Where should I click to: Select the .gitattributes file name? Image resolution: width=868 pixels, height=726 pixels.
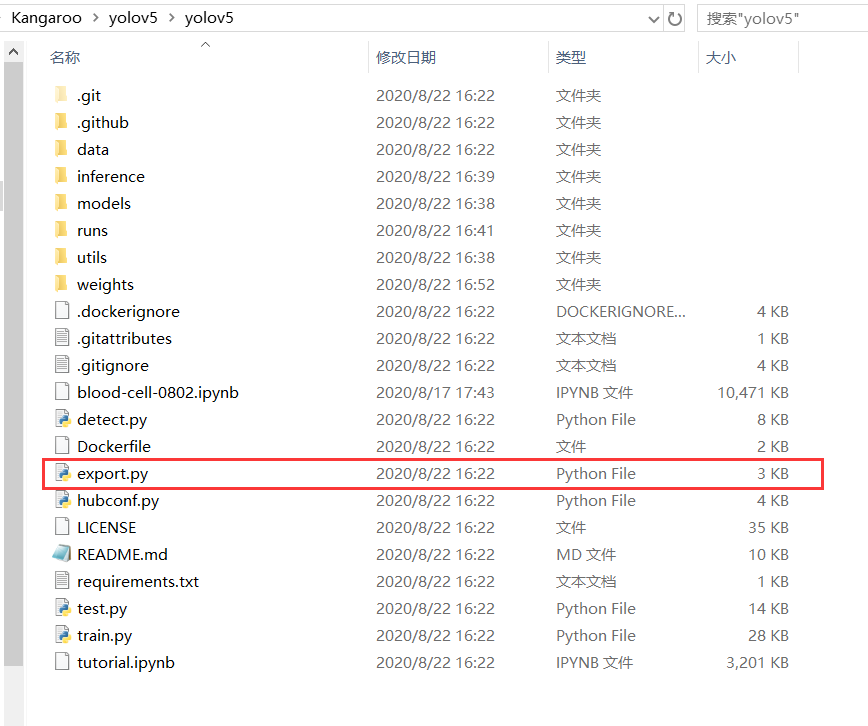pyautogui.click(x=125, y=338)
